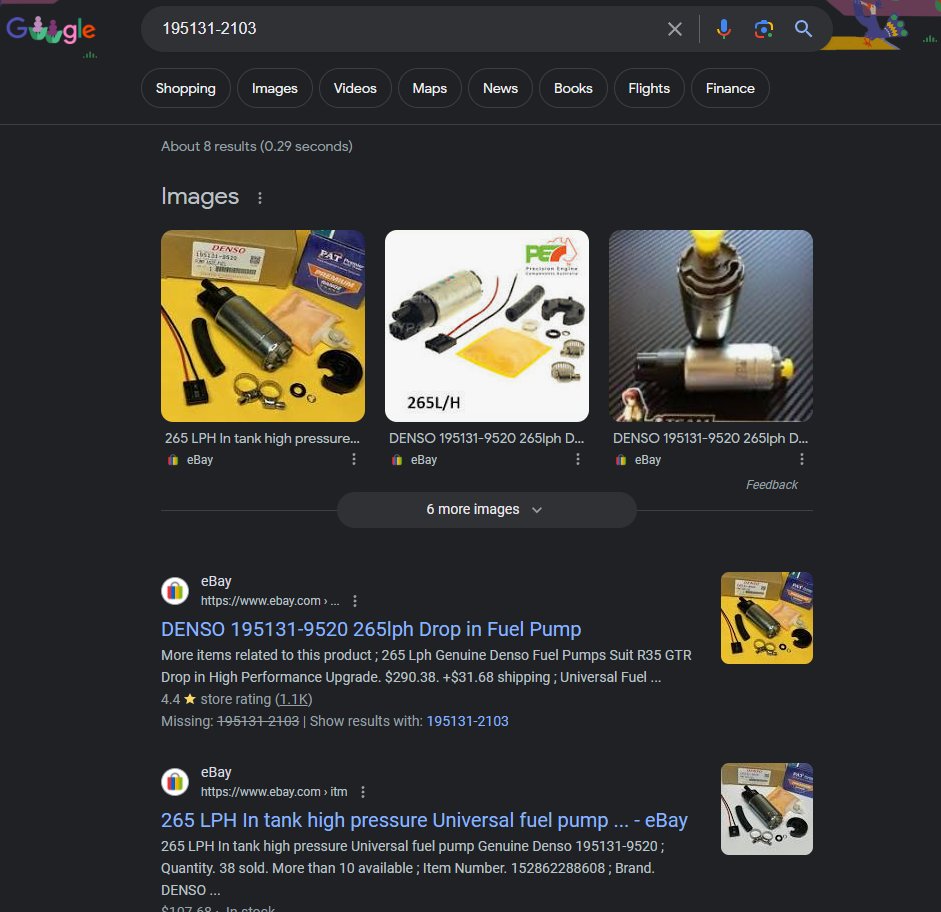
Task: Click the 1.1K store rating link
Action: [293, 700]
